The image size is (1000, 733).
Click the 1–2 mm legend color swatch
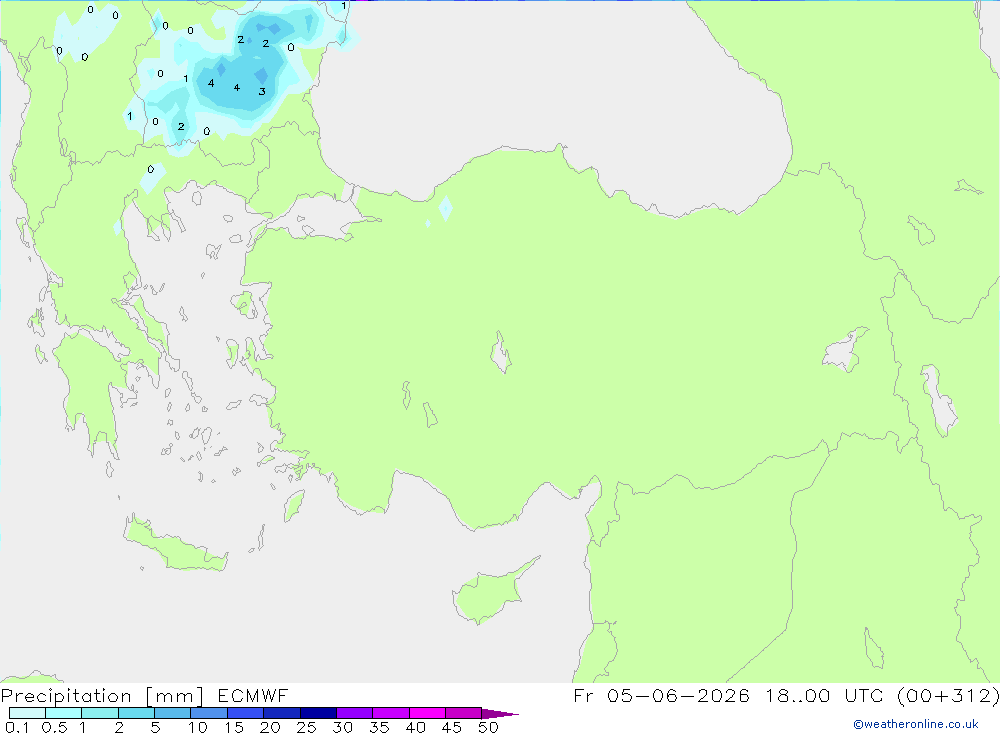(99, 713)
